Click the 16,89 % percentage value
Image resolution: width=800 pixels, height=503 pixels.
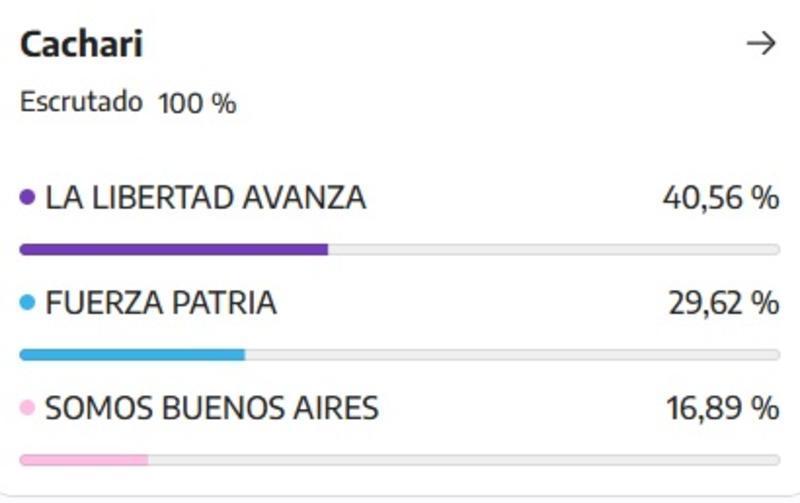click(723, 408)
